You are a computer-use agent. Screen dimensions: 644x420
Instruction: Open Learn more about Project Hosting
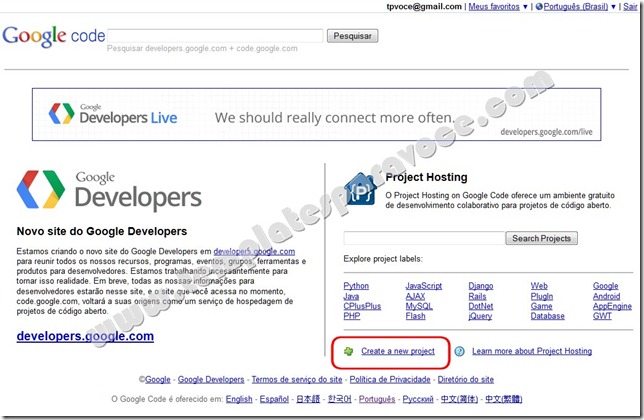tap(532, 351)
